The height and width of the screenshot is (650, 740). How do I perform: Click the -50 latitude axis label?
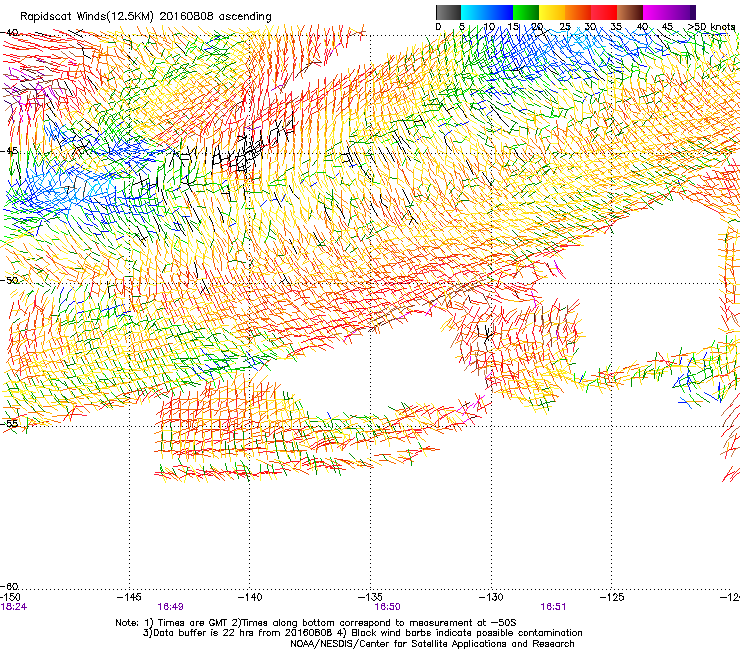[x=9, y=280]
